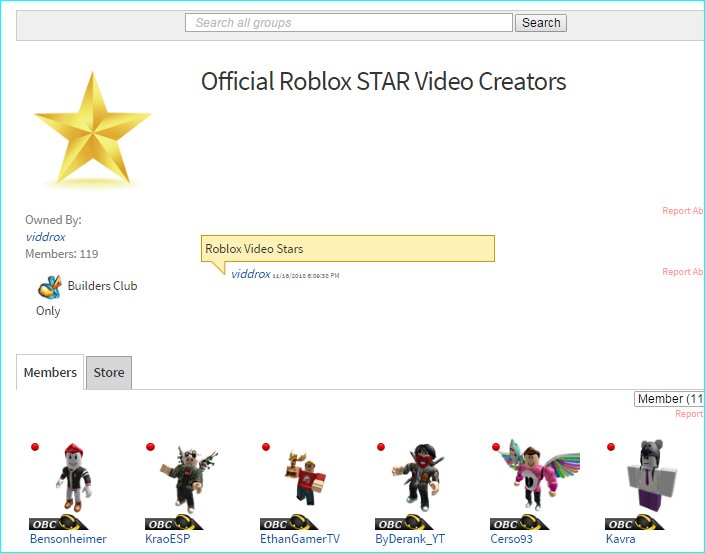Click OBC badge icon on ByDerank_YT

[x=404, y=523]
